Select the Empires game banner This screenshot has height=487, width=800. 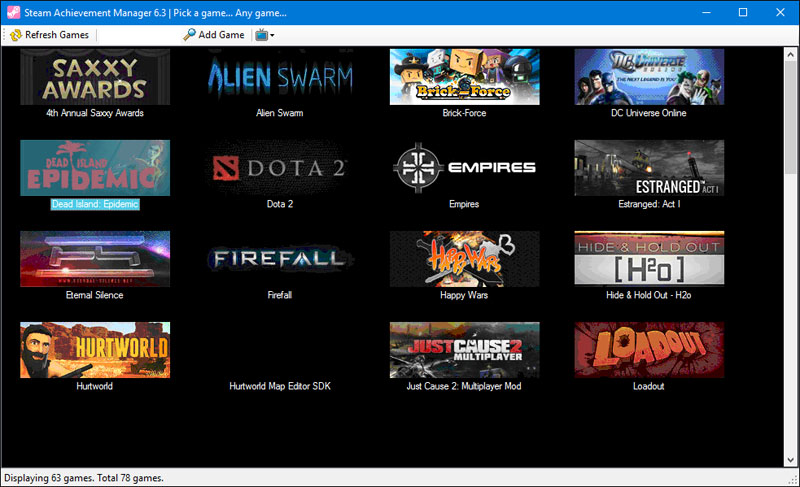coord(464,168)
